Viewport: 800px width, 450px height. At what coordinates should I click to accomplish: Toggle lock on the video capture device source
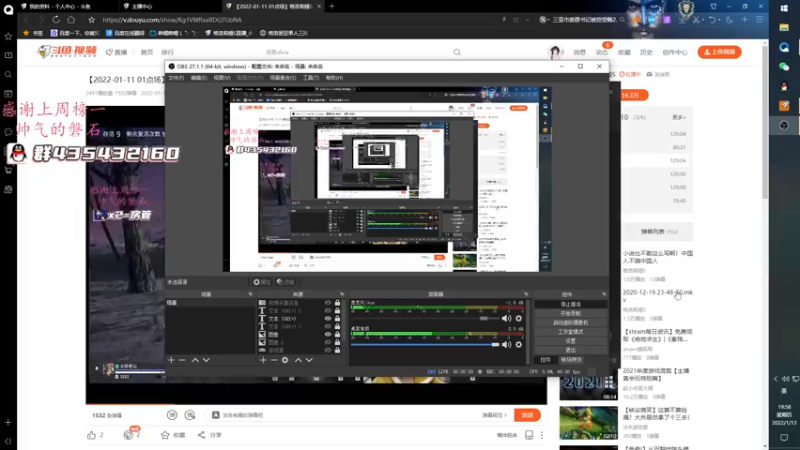pos(337,303)
